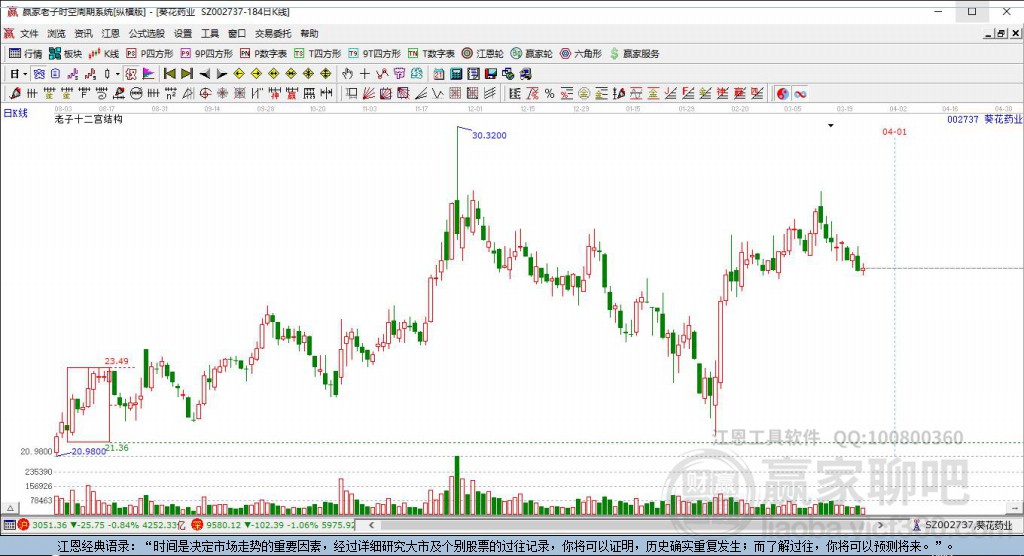Click the pink flag icon in toolbar
The image size is (1024, 556).
148,74
